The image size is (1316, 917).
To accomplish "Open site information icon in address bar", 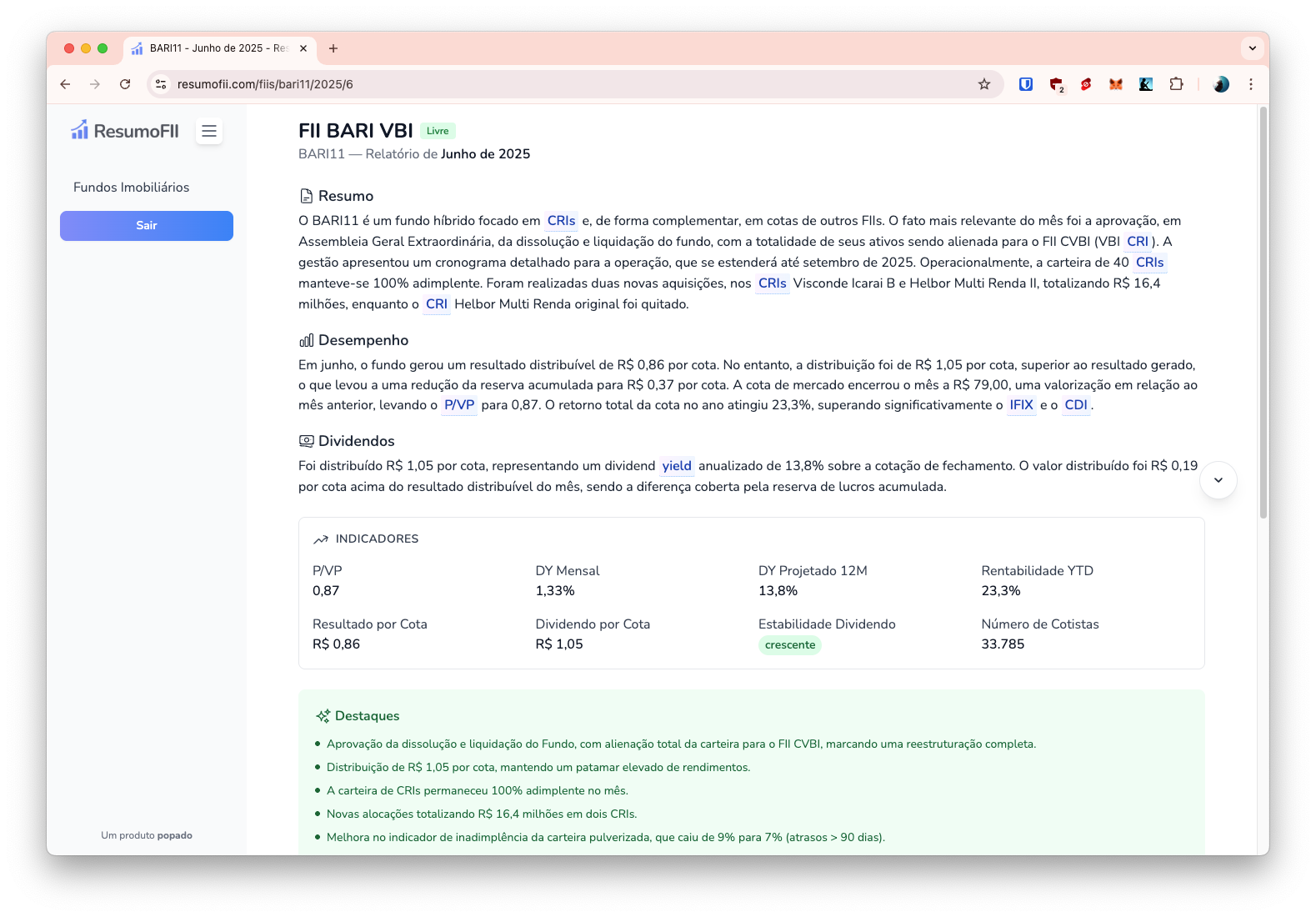I will tap(162, 84).
